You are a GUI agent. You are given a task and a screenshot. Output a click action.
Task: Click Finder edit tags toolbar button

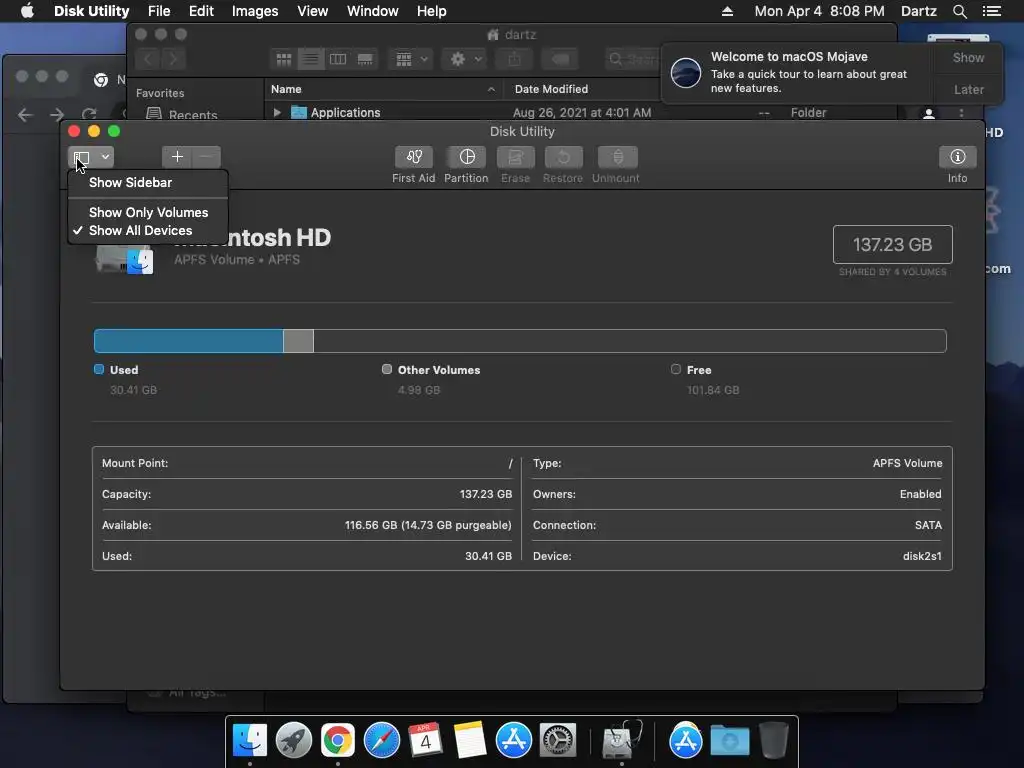[x=560, y=59]
